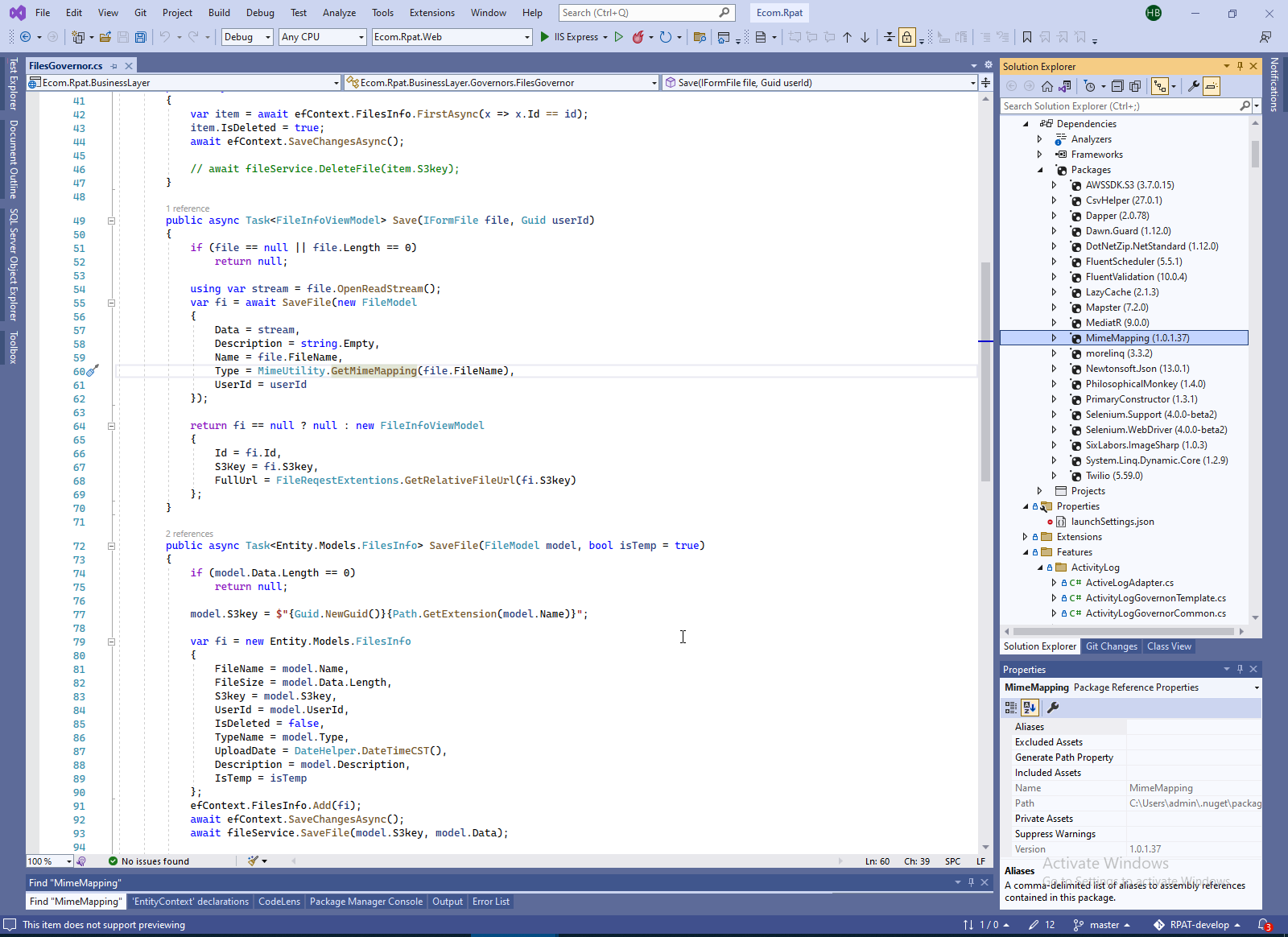The width and height of the screenshot is (1288, 937).
Task: Collapse all items in Solution Explorer
Action: point(1117,86)
